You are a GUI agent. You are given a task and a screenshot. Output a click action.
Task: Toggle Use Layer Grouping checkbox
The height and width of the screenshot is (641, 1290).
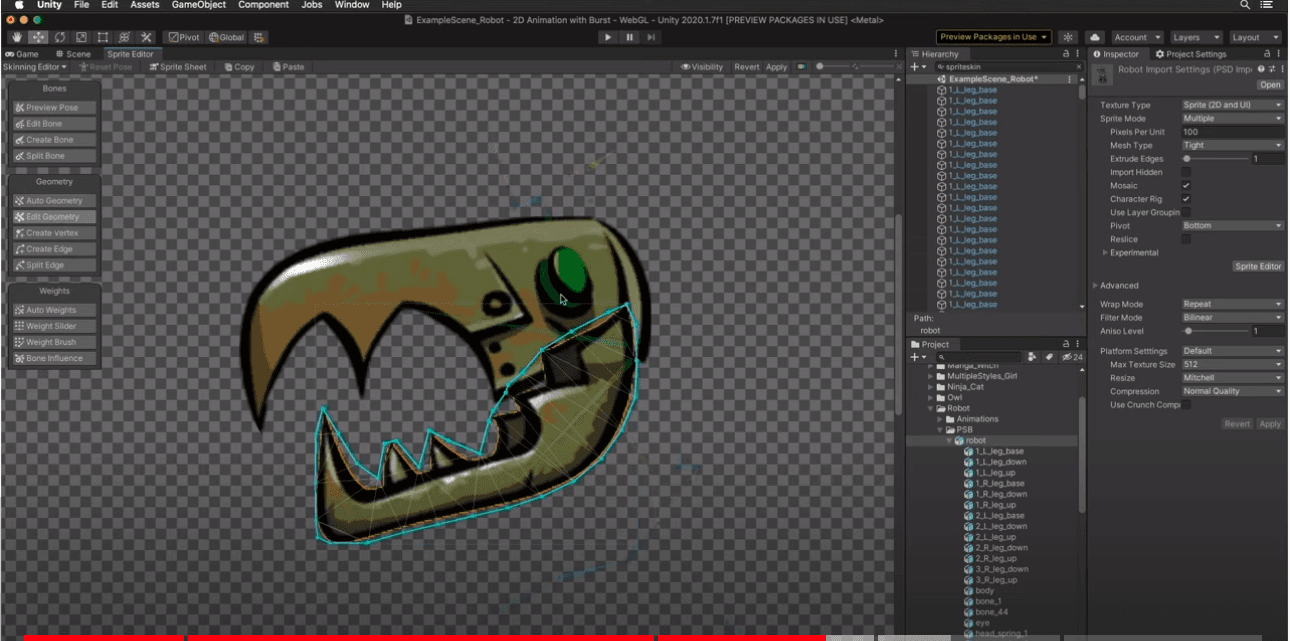[x=1186, y=212]
